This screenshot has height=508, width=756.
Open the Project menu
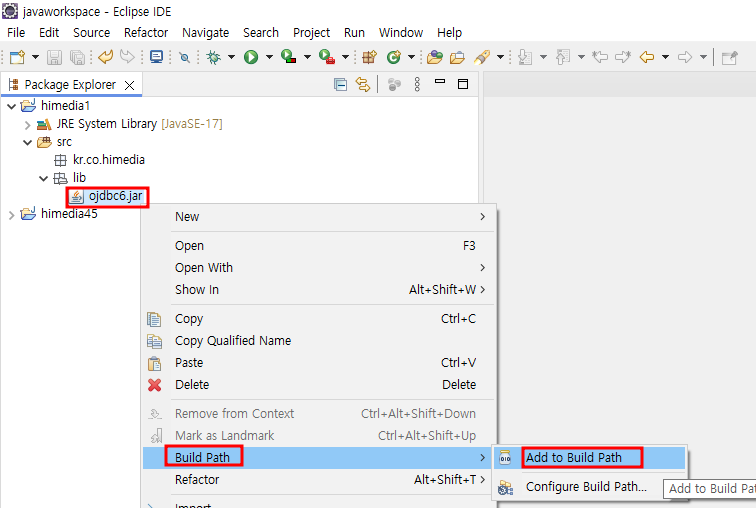click(x=311, y=33)
